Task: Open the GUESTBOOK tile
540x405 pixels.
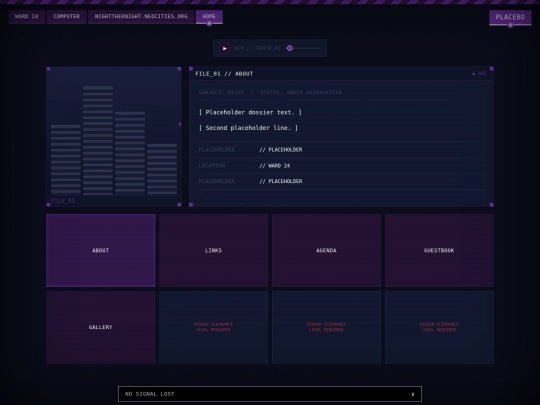Action: 439,250
